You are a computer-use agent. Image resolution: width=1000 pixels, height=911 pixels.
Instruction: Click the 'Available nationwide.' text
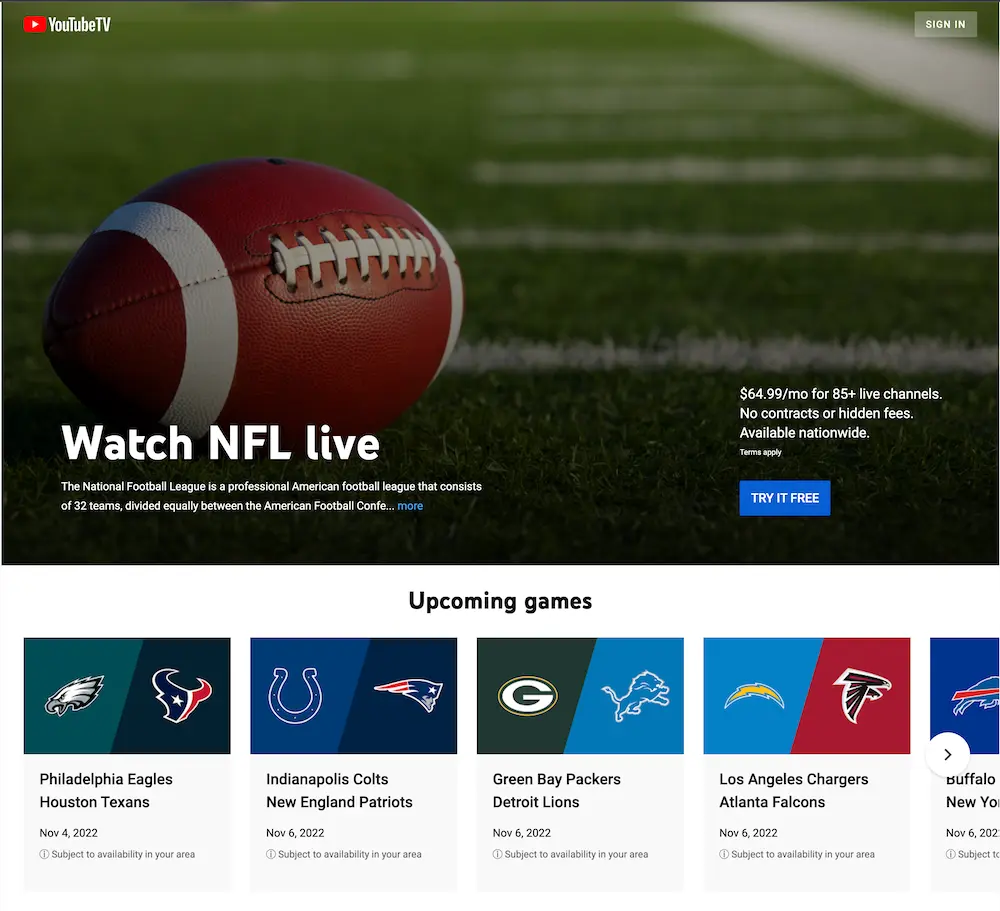point(804,433)
